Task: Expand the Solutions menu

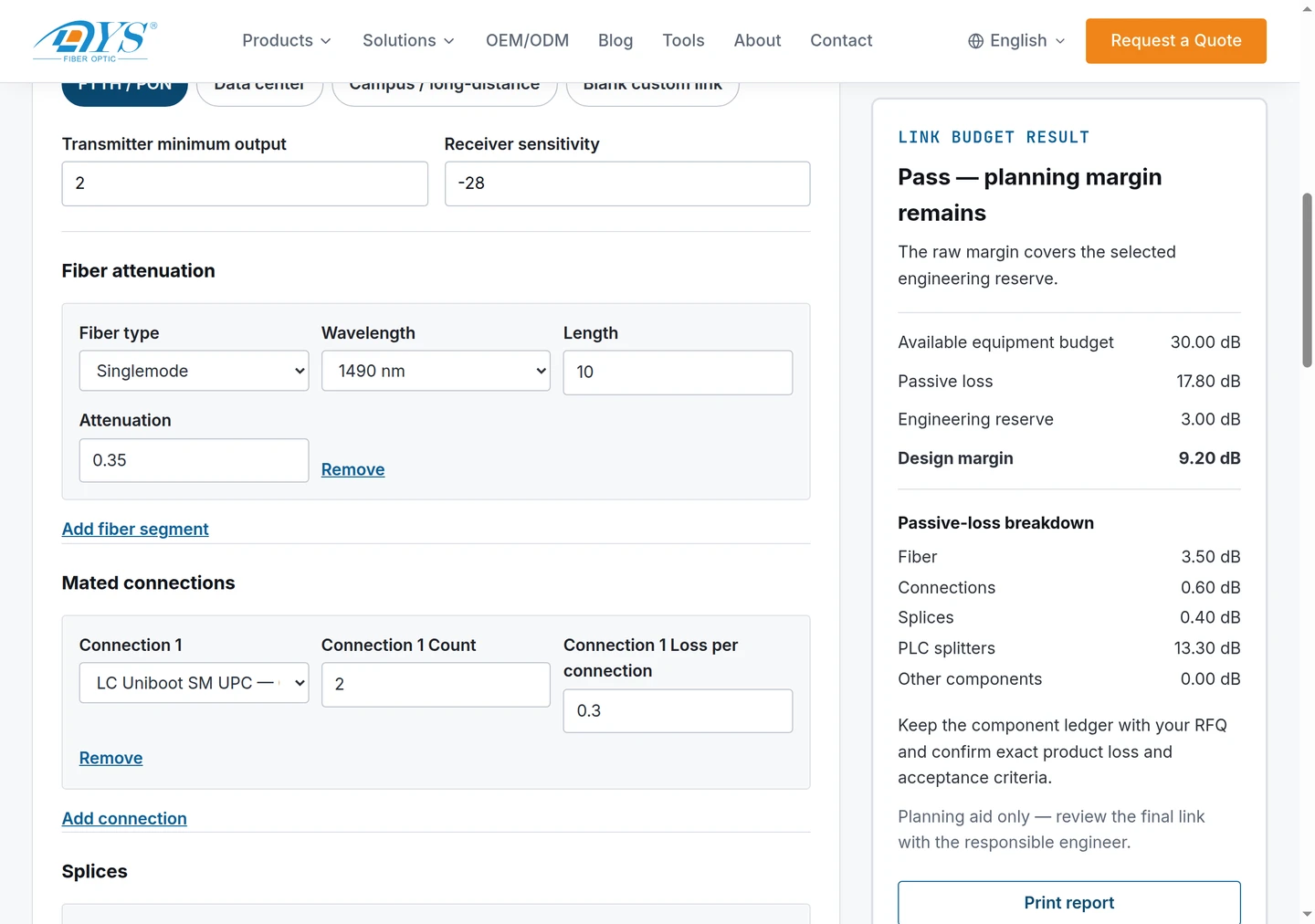Action: (408, 40)
